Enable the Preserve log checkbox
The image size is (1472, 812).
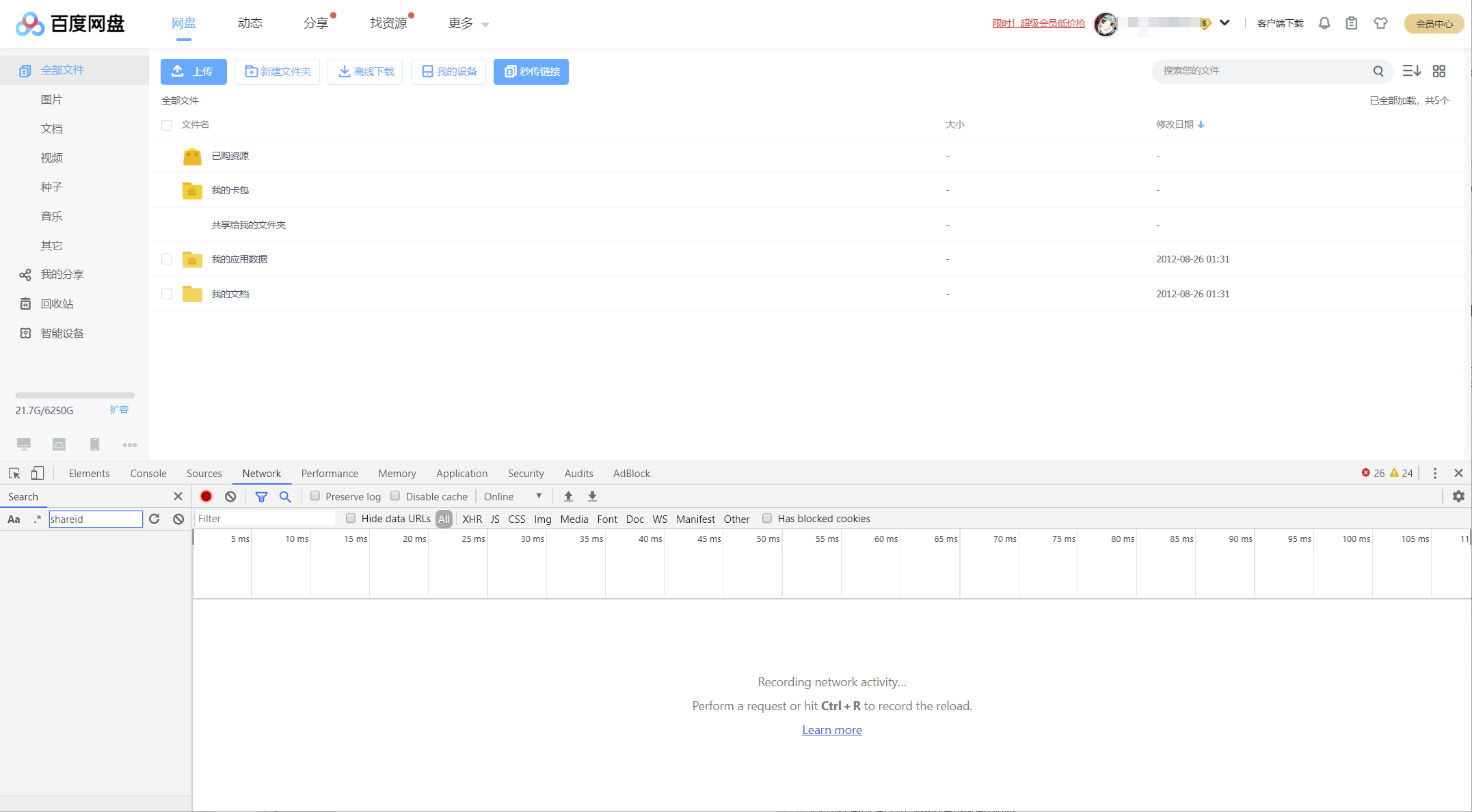pos(315,496)
